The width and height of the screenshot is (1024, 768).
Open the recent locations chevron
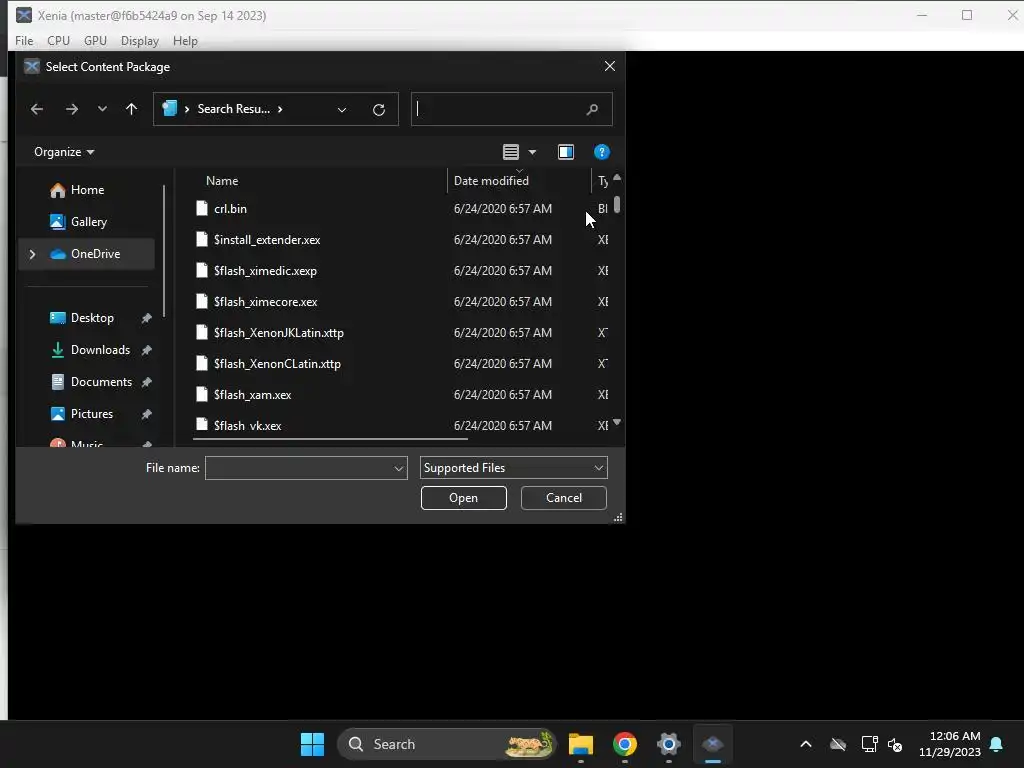click(x=102, y=109)
